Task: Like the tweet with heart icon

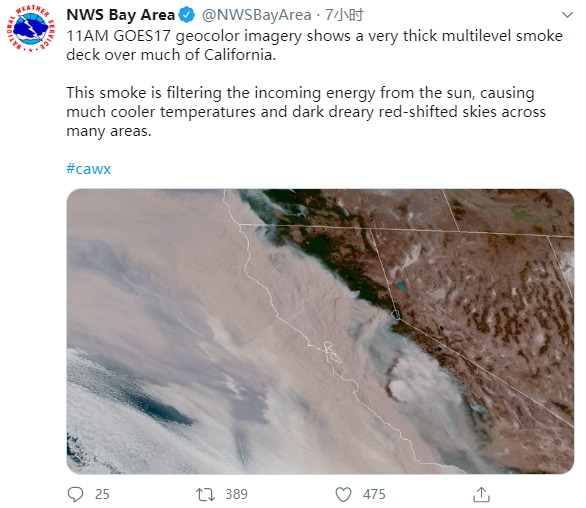Action: click(x=343, y=494)
